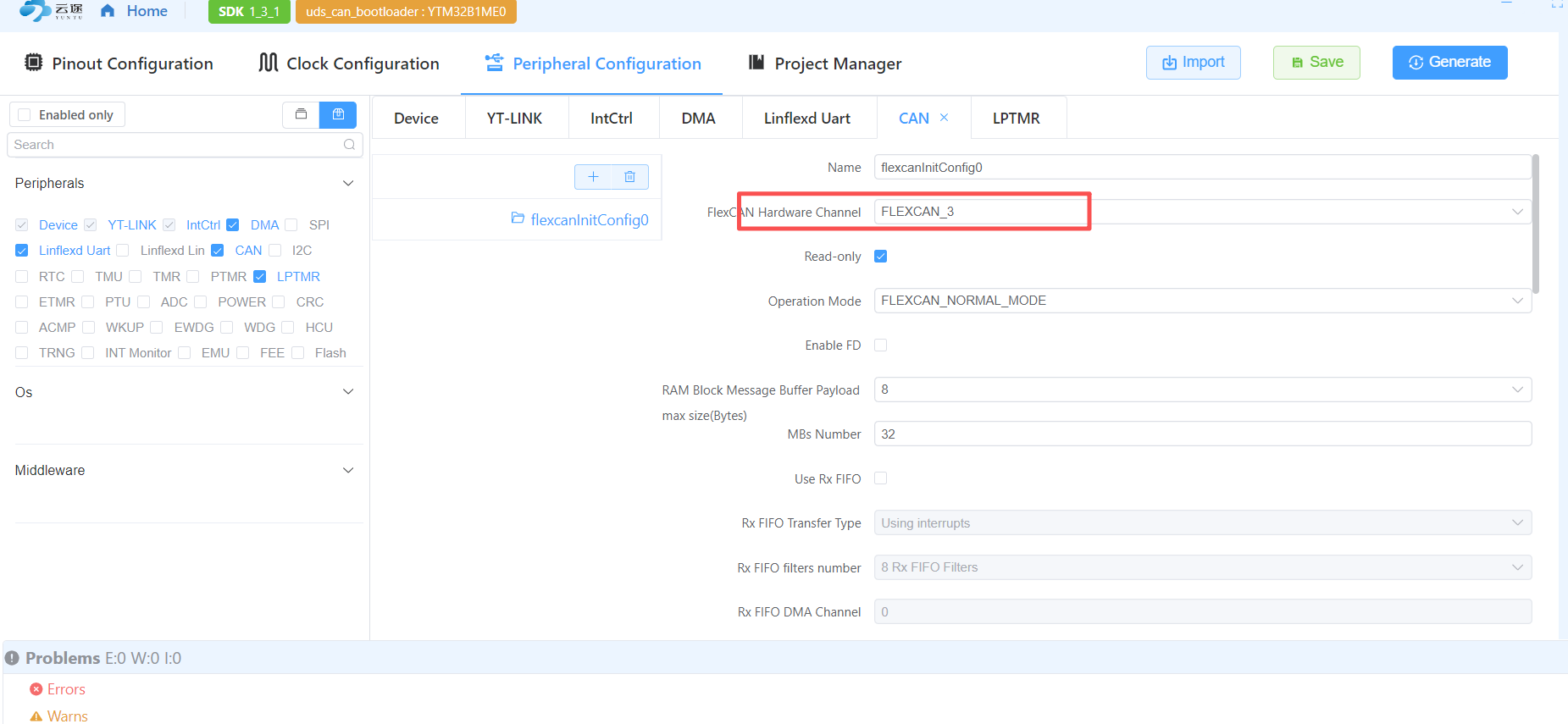Click the collapse-all icon beside Enabled only

301,114
